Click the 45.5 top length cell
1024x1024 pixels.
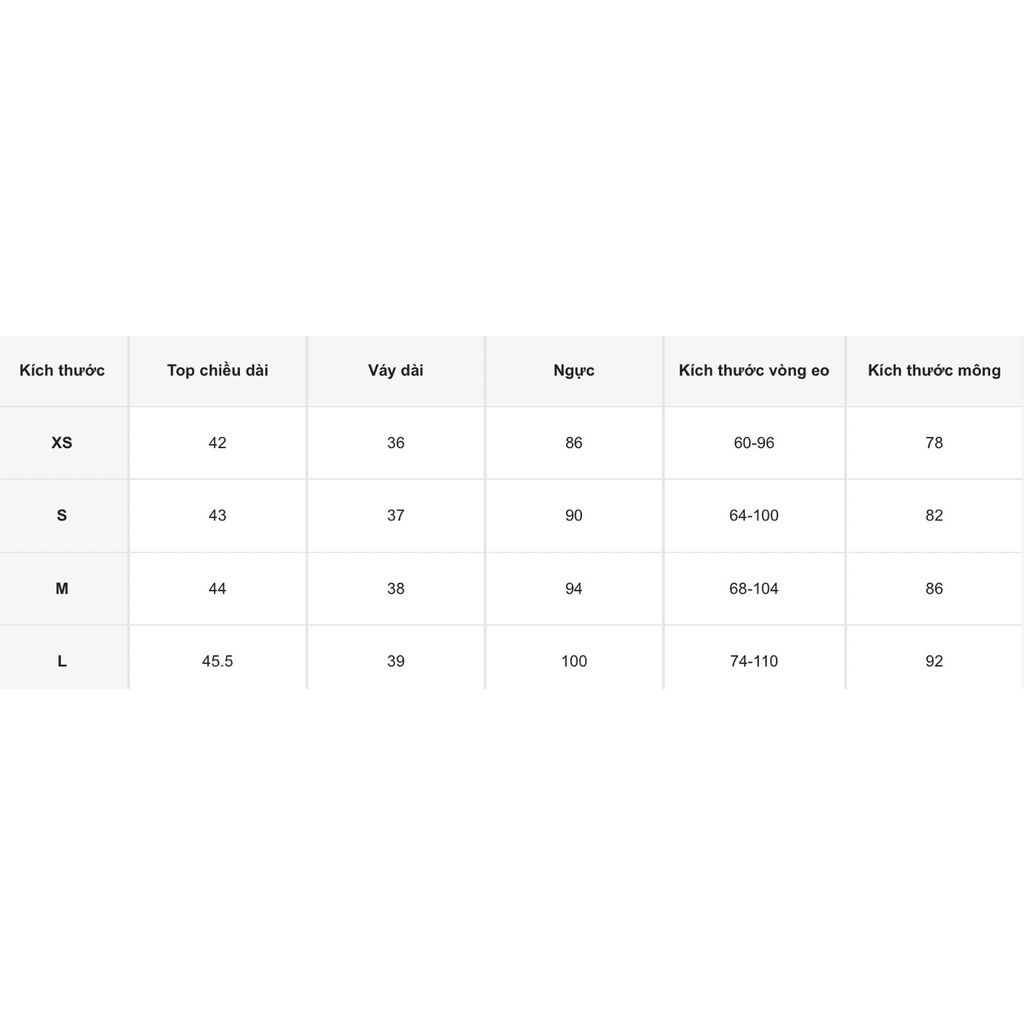[x=217, y=661]
